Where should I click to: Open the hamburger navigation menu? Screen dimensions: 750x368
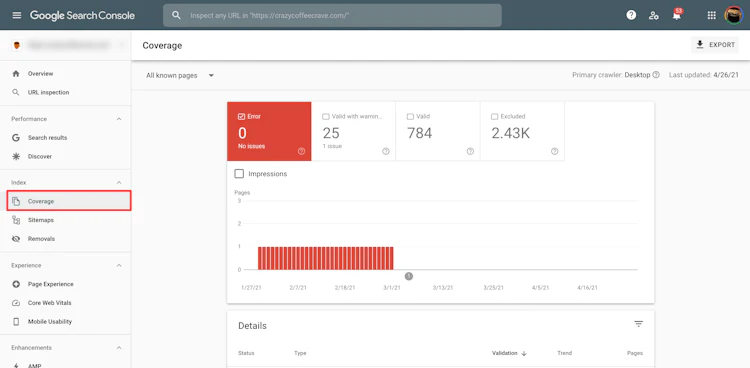[17, 15]
